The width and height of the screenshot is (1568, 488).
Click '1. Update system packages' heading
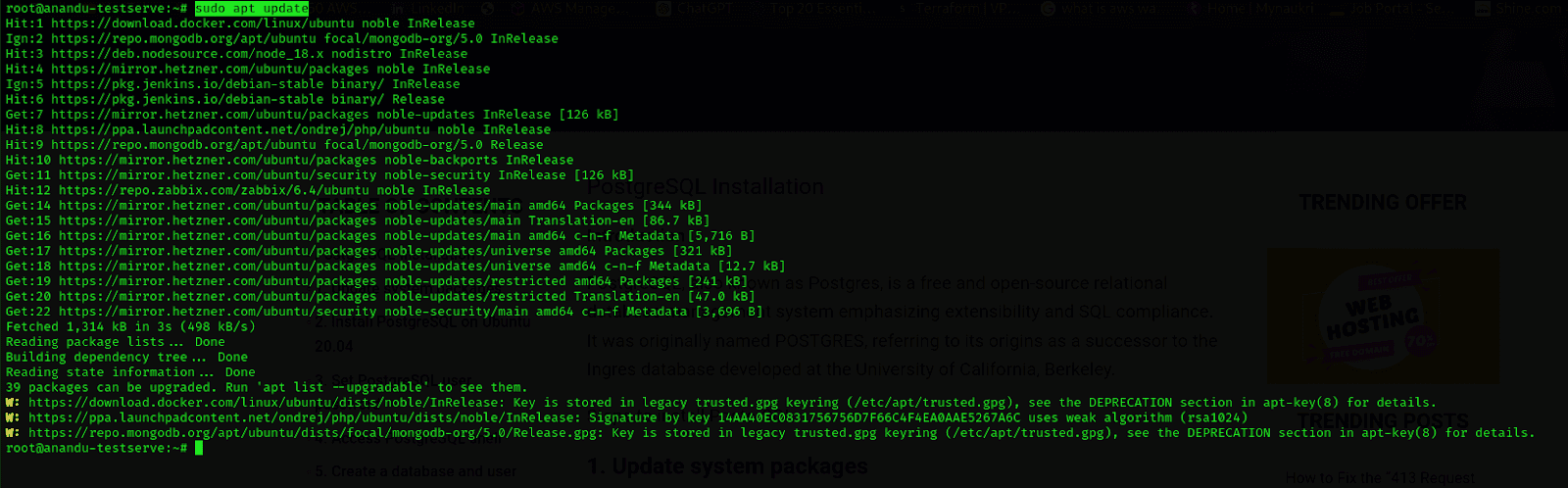(x=727, y=466)
